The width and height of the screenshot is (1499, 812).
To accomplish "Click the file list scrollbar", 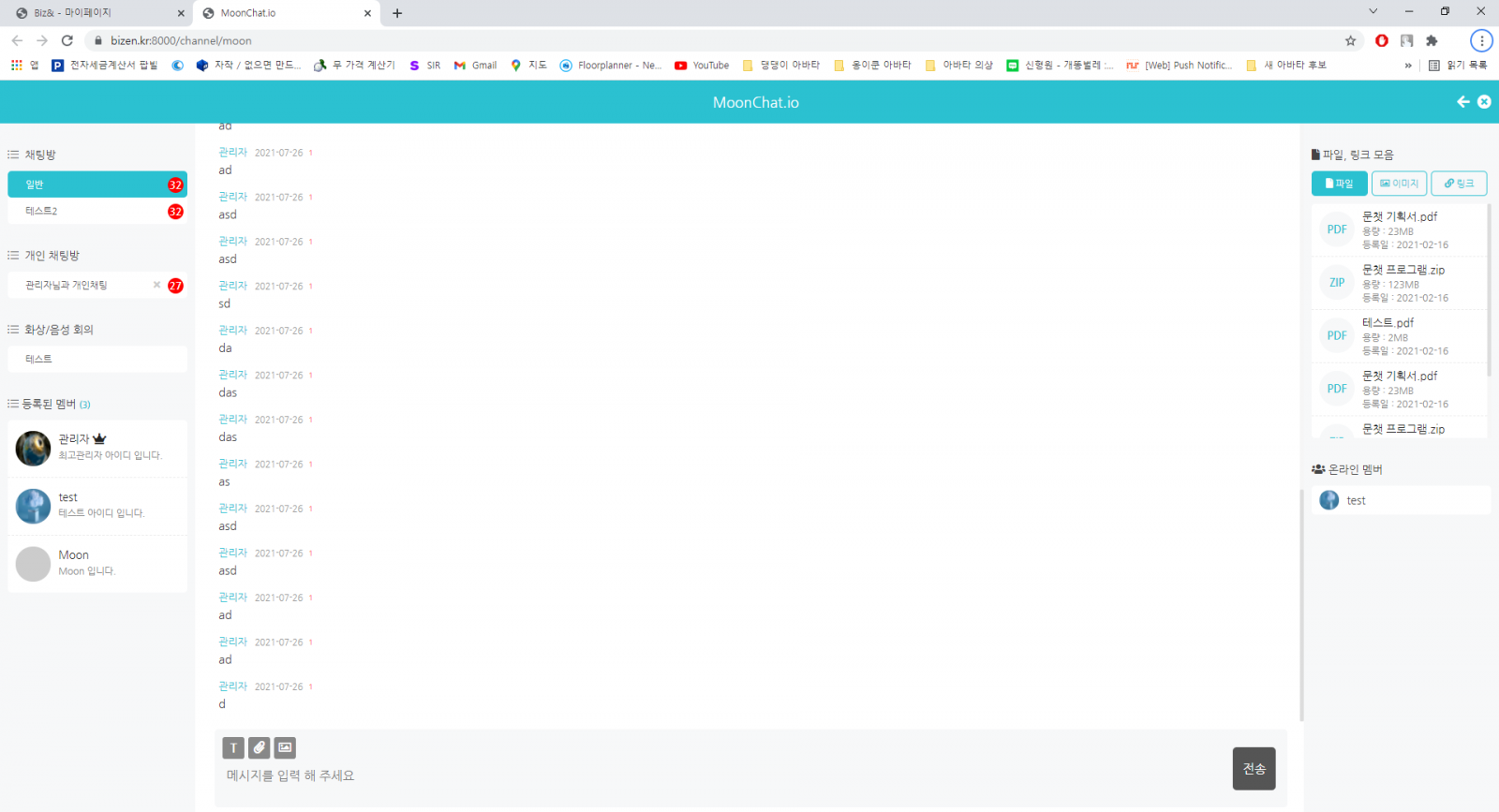I will (x=1489, y=290).
